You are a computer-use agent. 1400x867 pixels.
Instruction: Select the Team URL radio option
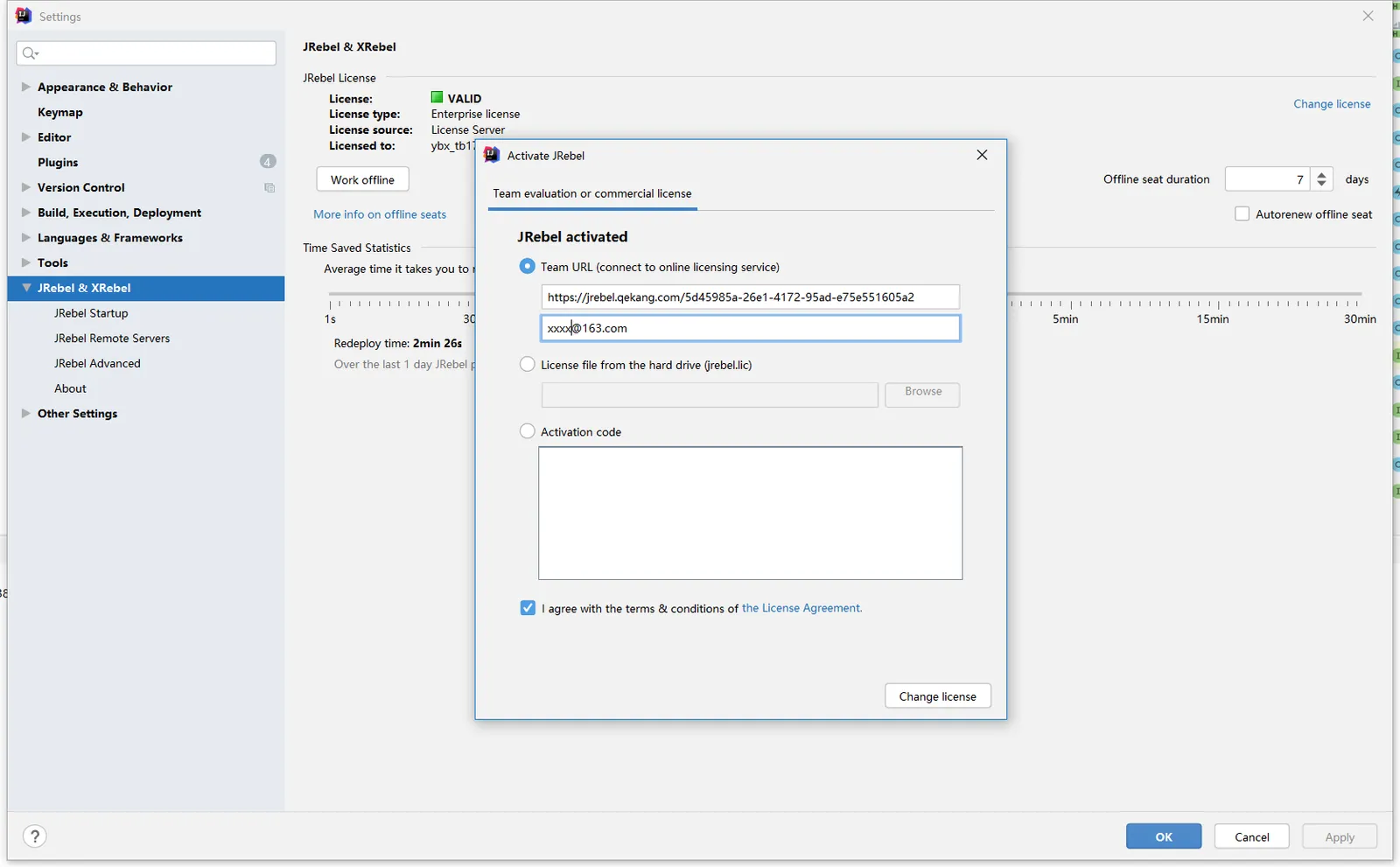tap(527, 266)
